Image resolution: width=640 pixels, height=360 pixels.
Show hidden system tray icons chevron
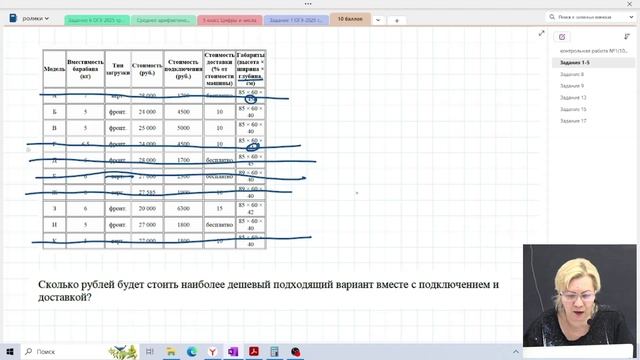516,351
